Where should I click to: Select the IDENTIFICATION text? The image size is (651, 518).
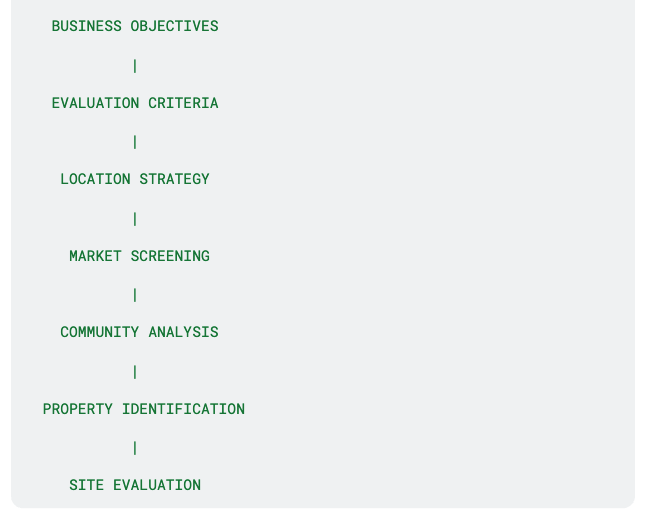(x=183, y=409)
